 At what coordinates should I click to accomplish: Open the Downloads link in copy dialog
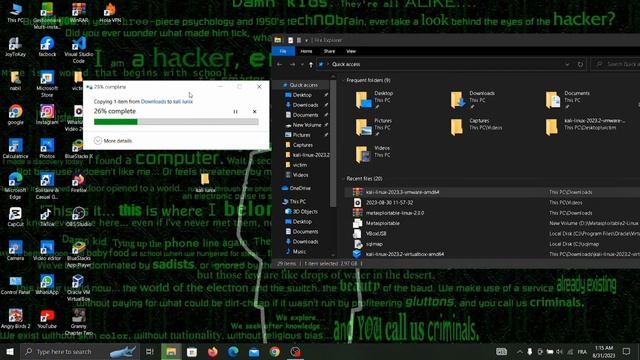coord(153,101)
